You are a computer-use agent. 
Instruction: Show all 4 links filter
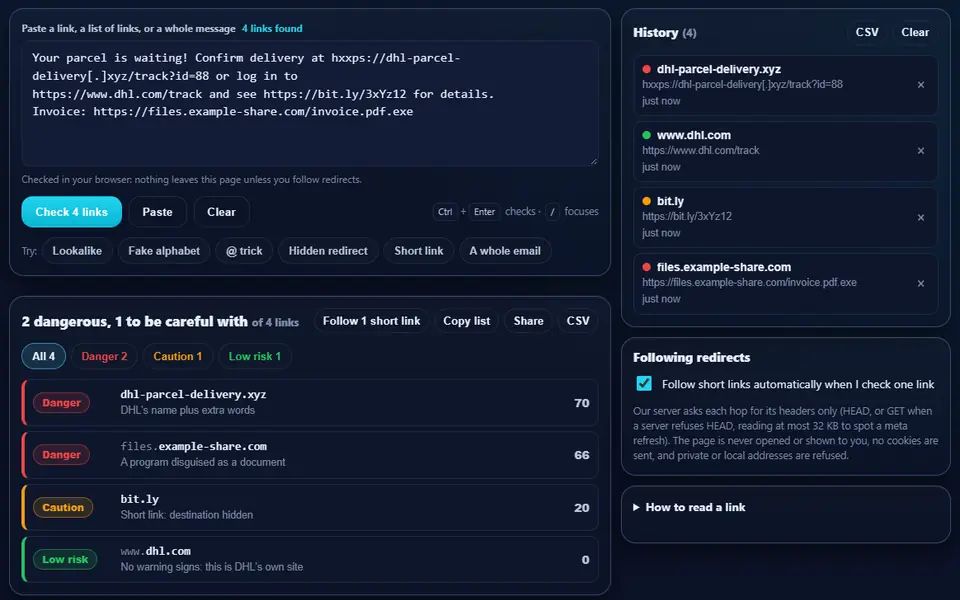(43, 356)
